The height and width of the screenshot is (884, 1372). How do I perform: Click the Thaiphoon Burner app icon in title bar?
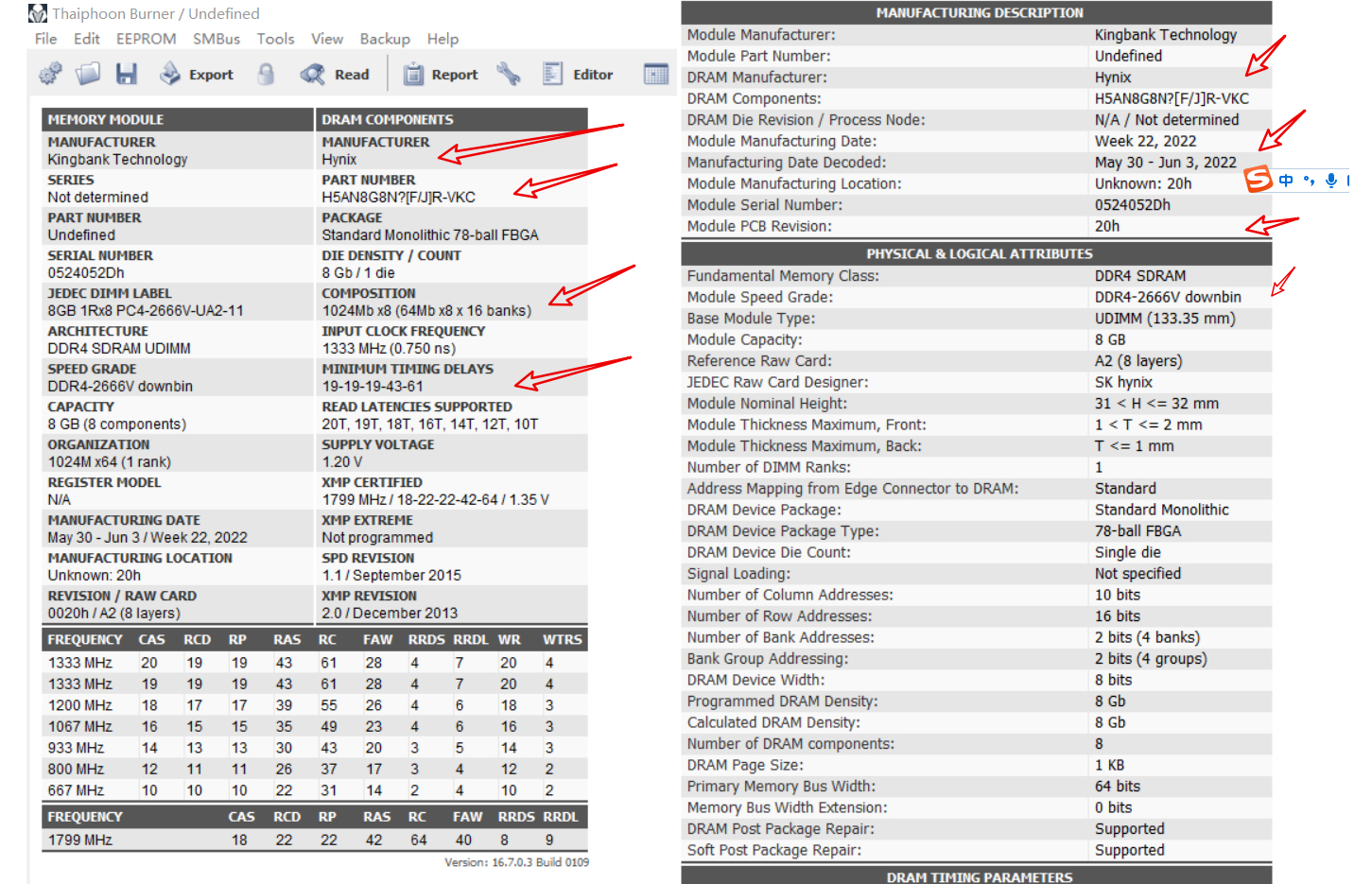pos(38,13)
